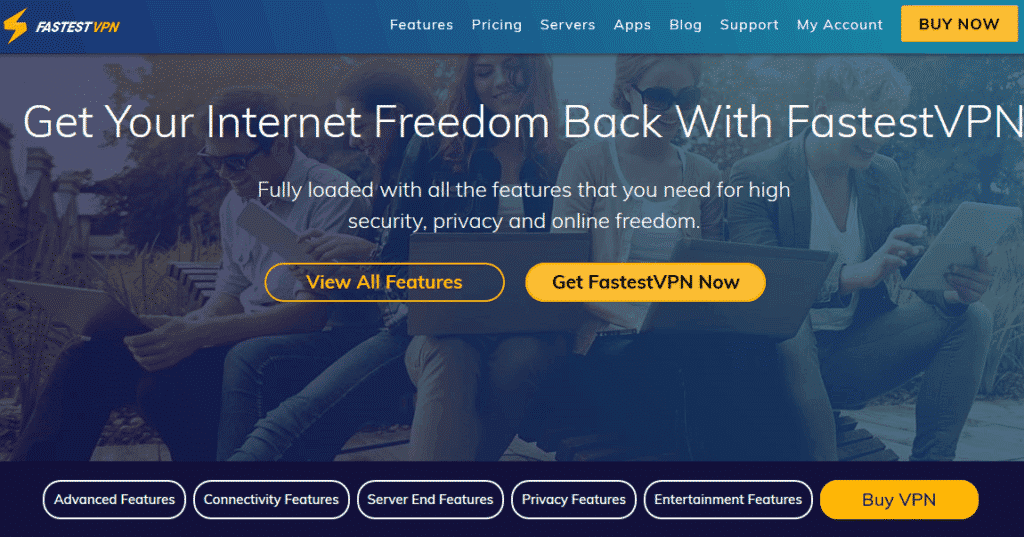Open the Apps navigation link

tap(632, 25)
